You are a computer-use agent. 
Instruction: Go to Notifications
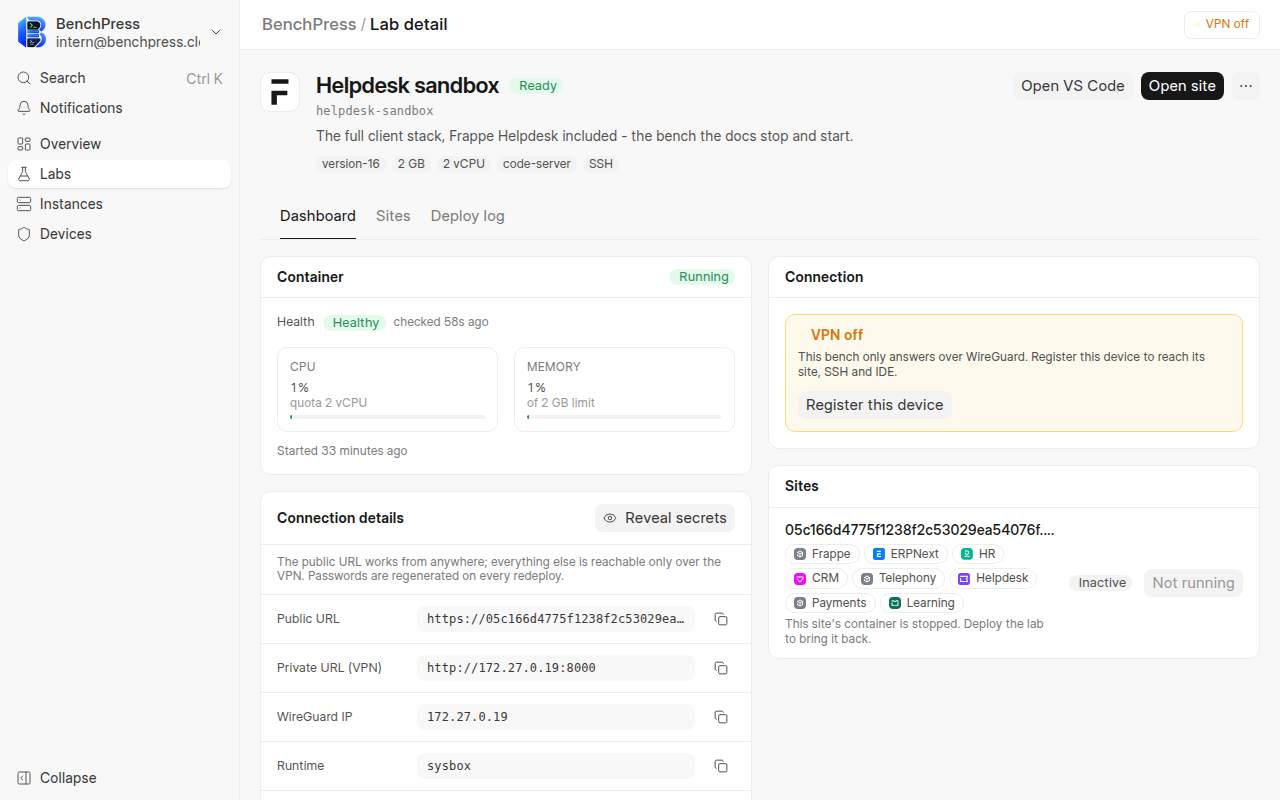coord(119,108)
